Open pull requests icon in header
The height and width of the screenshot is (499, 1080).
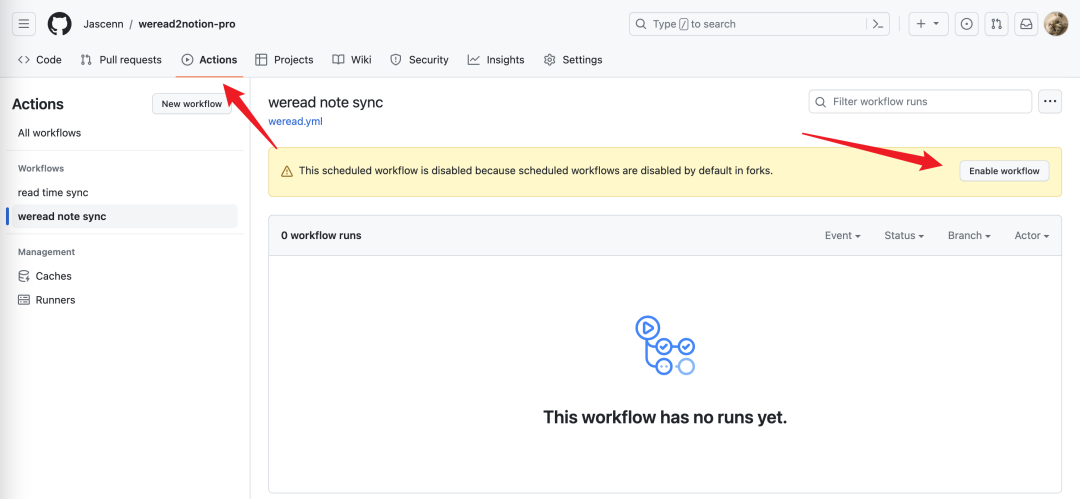(996, 24)
